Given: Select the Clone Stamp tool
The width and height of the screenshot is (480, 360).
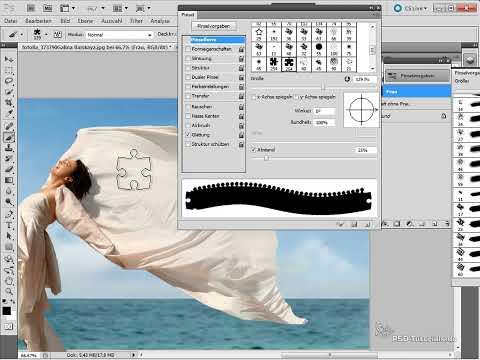Looking at the screenshot, I should (9, 148).
